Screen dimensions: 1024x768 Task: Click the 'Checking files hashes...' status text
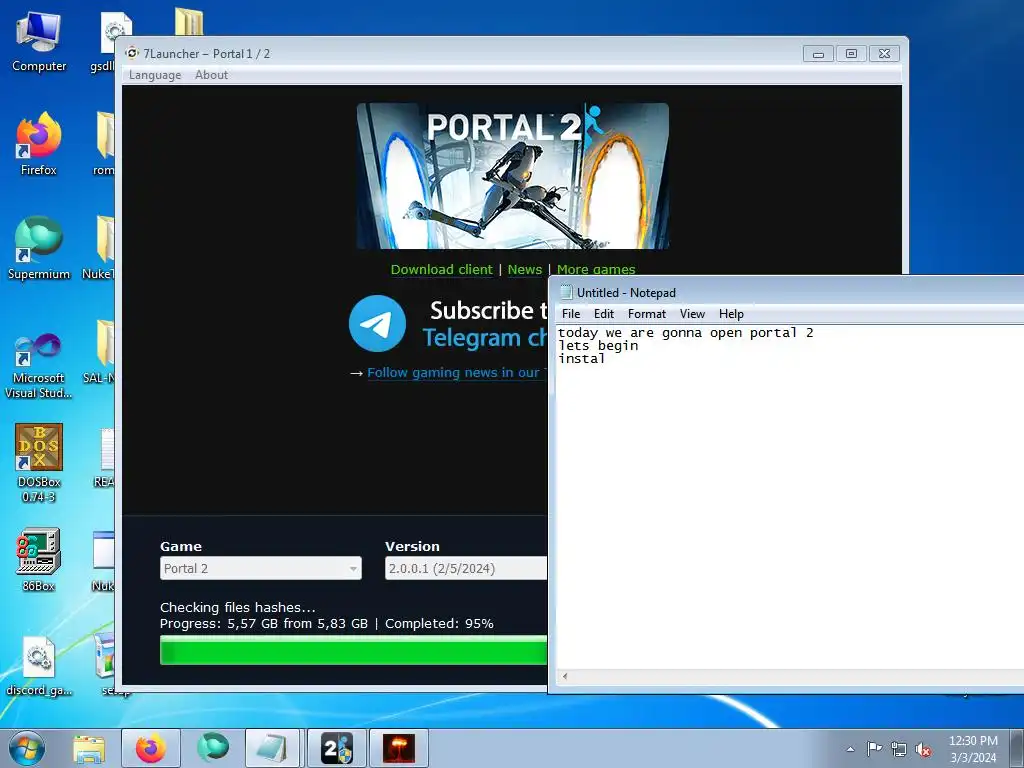pyautogui.click(x=238, y=607)
